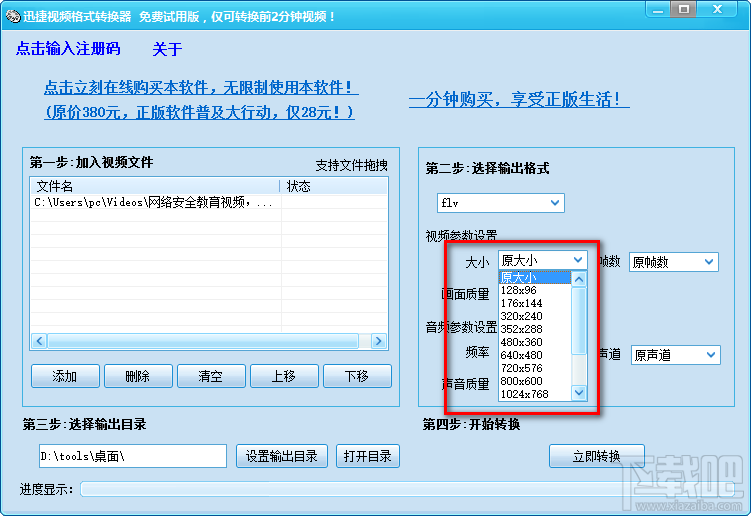751x516 pixels.
Task: Click the size list scroll up arrow
Action: [579, 279]
